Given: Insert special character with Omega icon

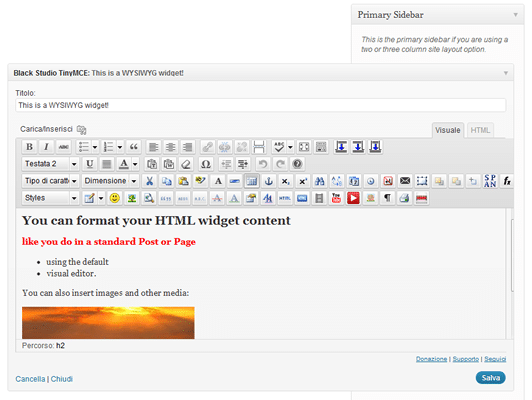Looking at the screenshot, I should coord(206,164).
